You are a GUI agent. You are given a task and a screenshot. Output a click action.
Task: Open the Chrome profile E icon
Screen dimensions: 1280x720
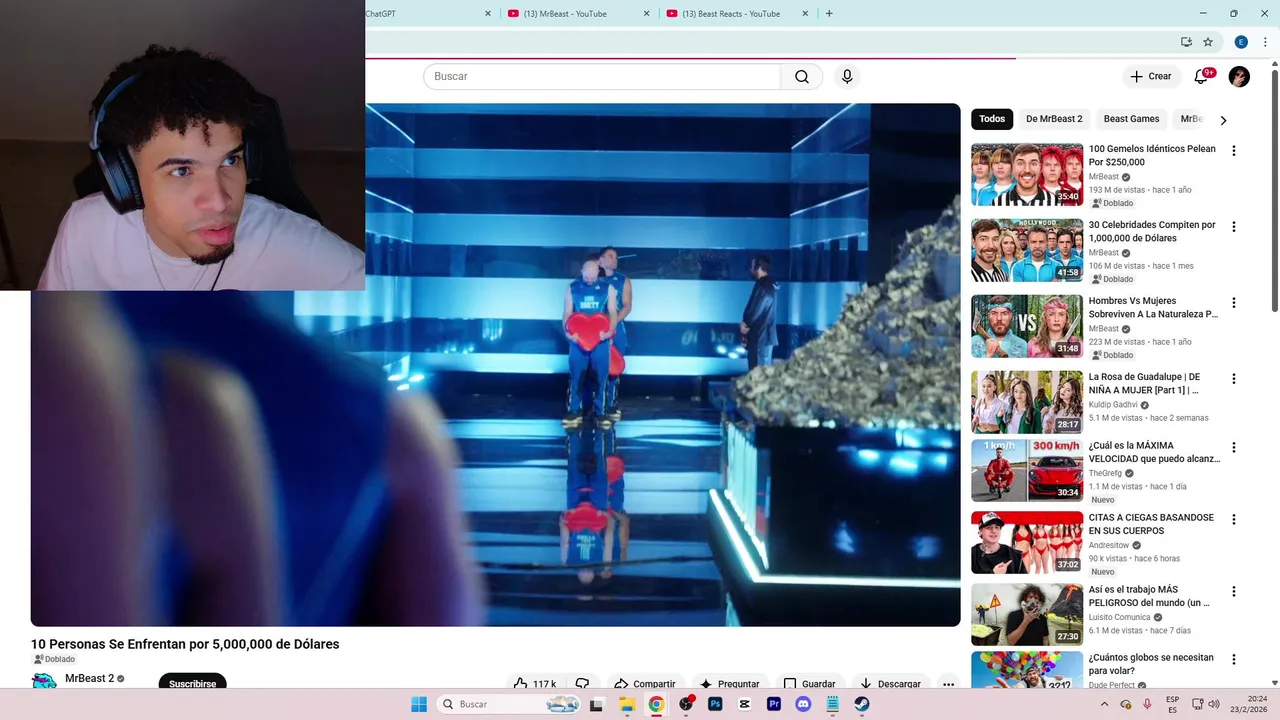[1241, 42]
